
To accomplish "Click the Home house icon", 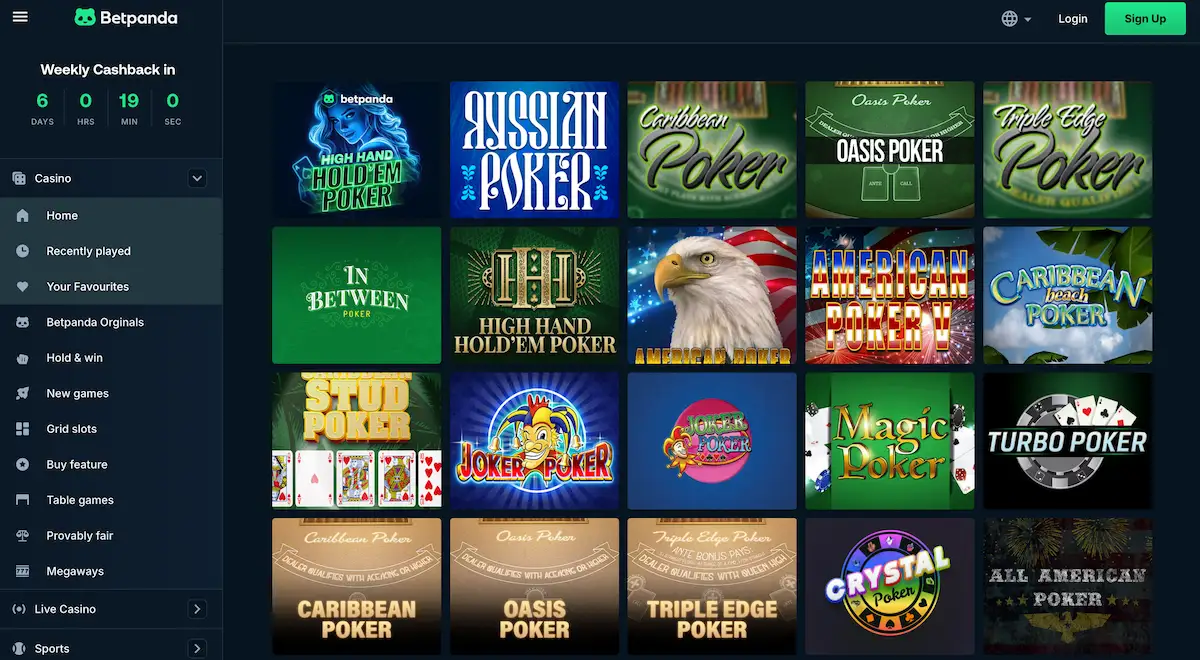I will [x=23, y=215].
